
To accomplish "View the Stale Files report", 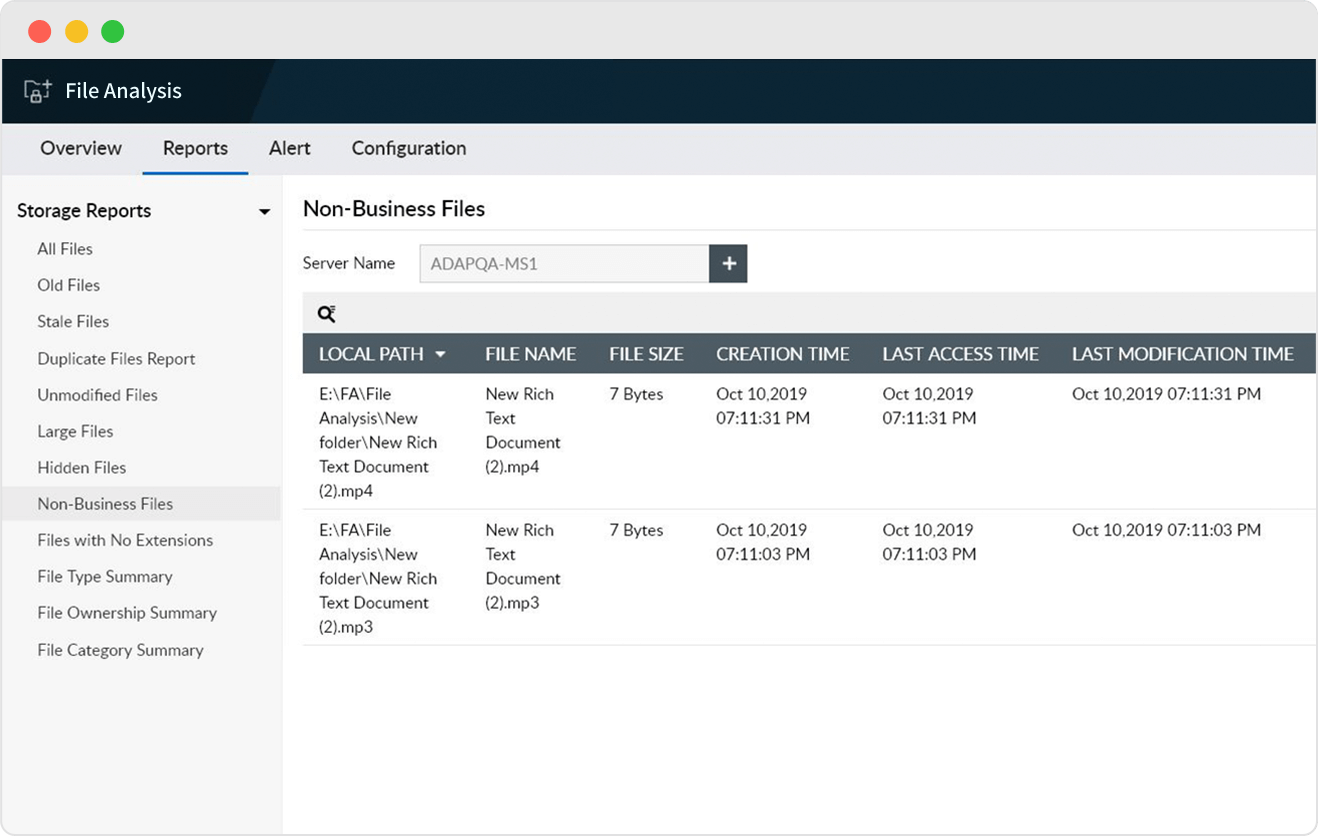I will pos(72,321).
